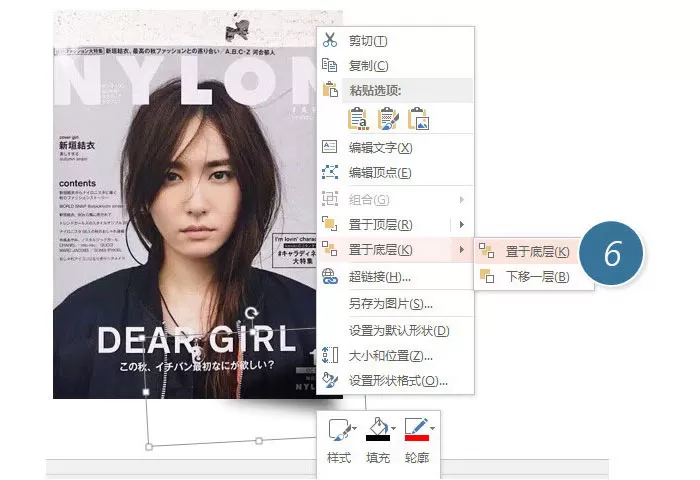Expand the 置于底层(K) submenu arrow
Viewport: 700px width, 480px height.
(x=462, y=249)
